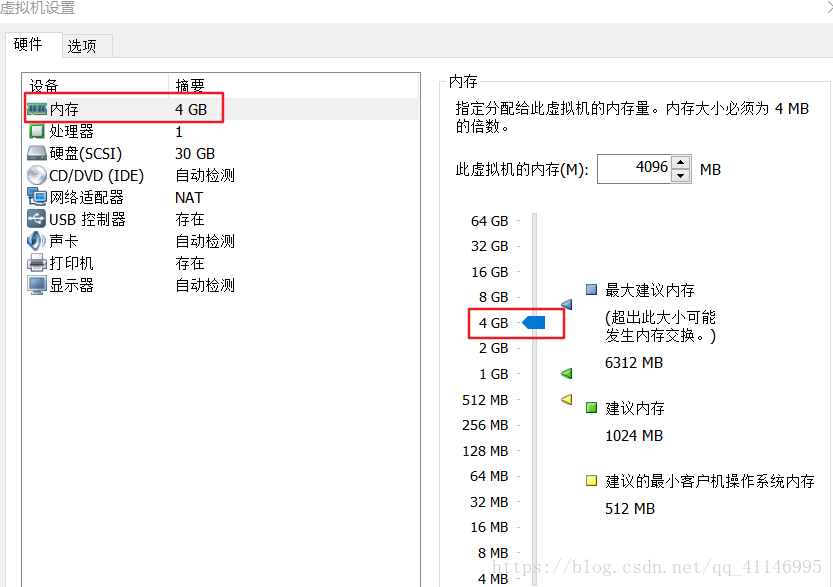Select the memory (内存) device icon

37,109
